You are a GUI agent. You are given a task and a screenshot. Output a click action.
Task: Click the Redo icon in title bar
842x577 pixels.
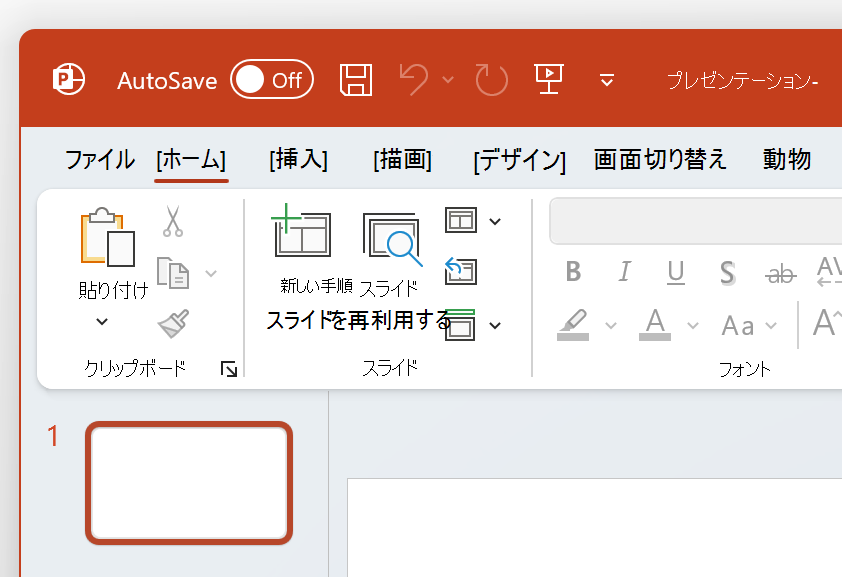[x=491, y=80]
